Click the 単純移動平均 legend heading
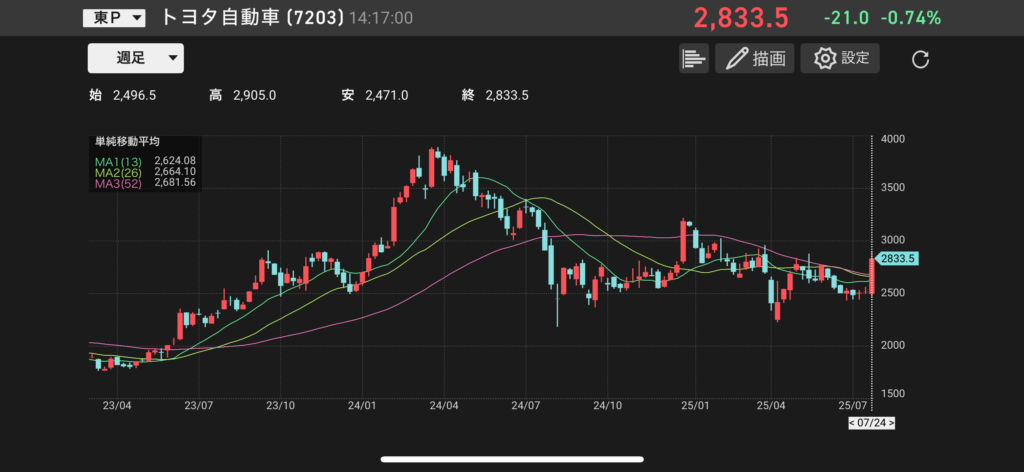 [x=128, y=142]
